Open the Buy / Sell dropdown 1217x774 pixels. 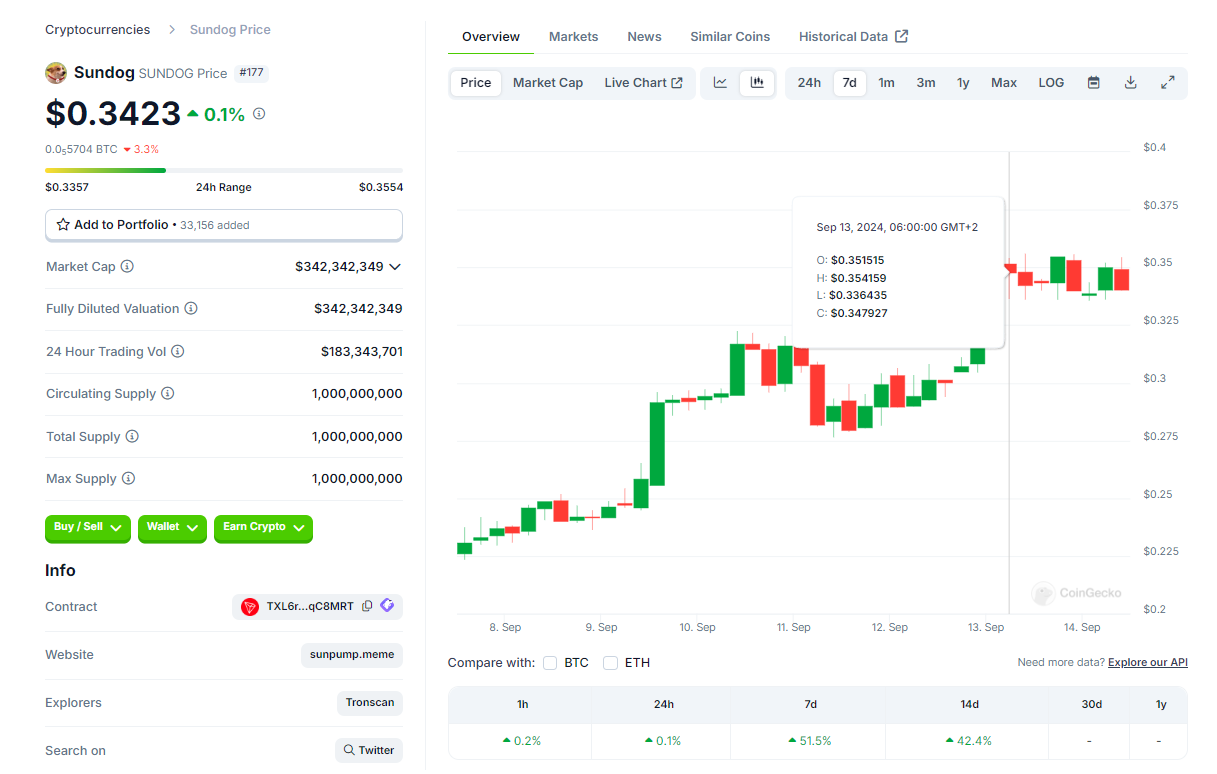pos(88,528)
